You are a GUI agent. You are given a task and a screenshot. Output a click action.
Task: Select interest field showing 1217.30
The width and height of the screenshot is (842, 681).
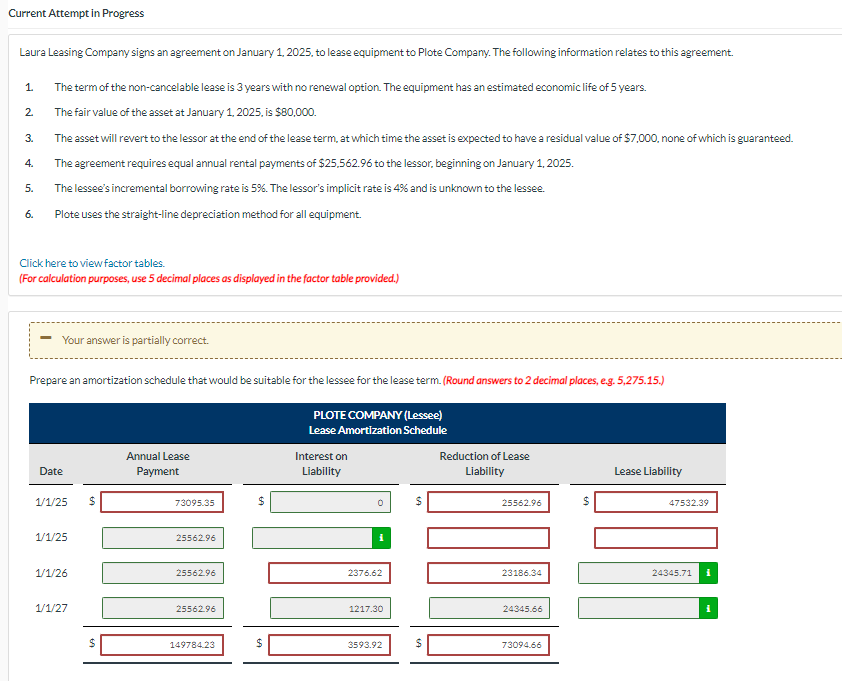pos(330,608)
